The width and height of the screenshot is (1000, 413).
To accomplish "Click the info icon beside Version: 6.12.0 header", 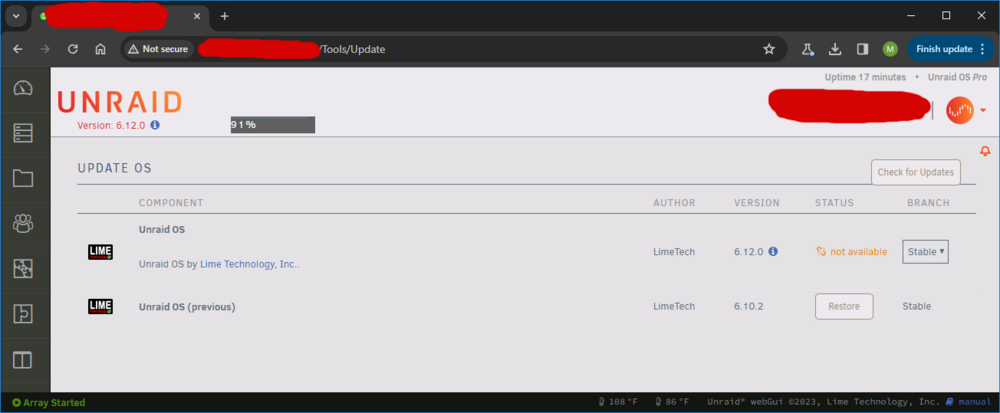I will tap(155, 126).
